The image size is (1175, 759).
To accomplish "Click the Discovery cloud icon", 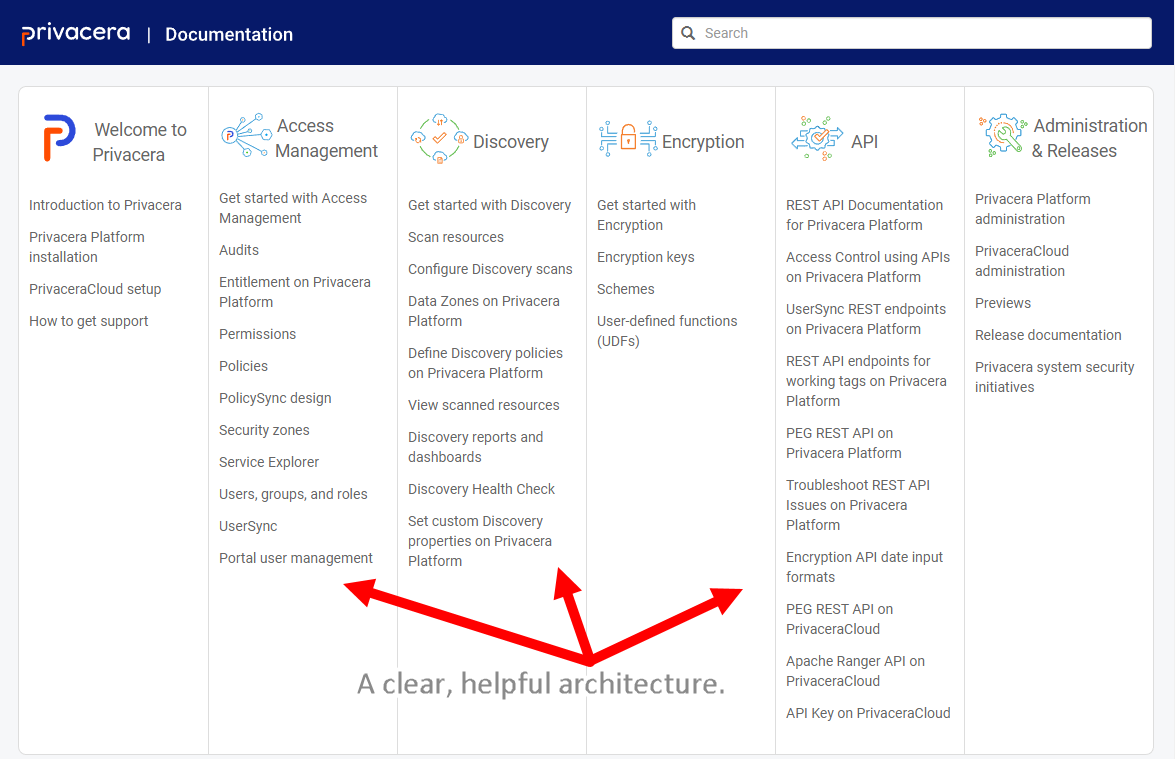I will [x=439, y=140].
